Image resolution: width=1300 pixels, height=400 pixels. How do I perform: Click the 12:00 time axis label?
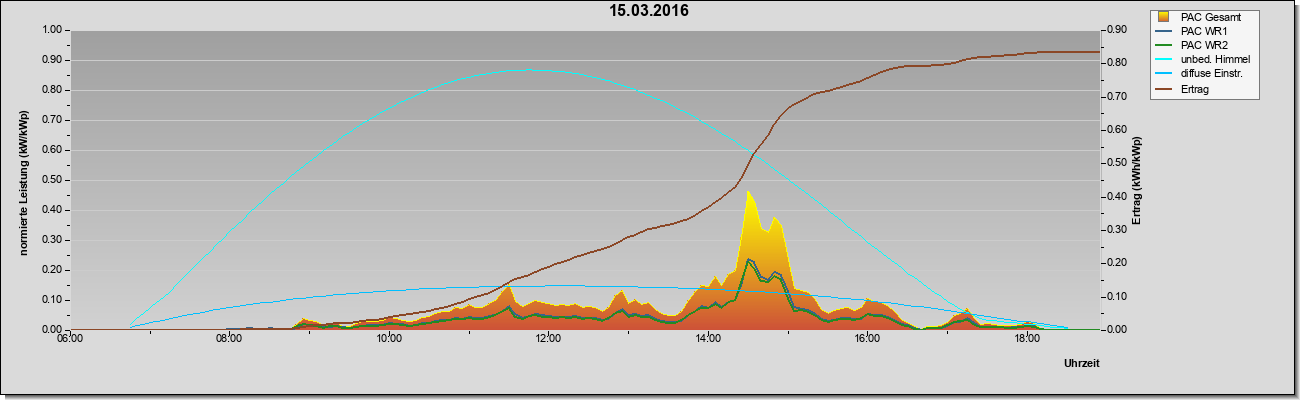coord(548,340)
